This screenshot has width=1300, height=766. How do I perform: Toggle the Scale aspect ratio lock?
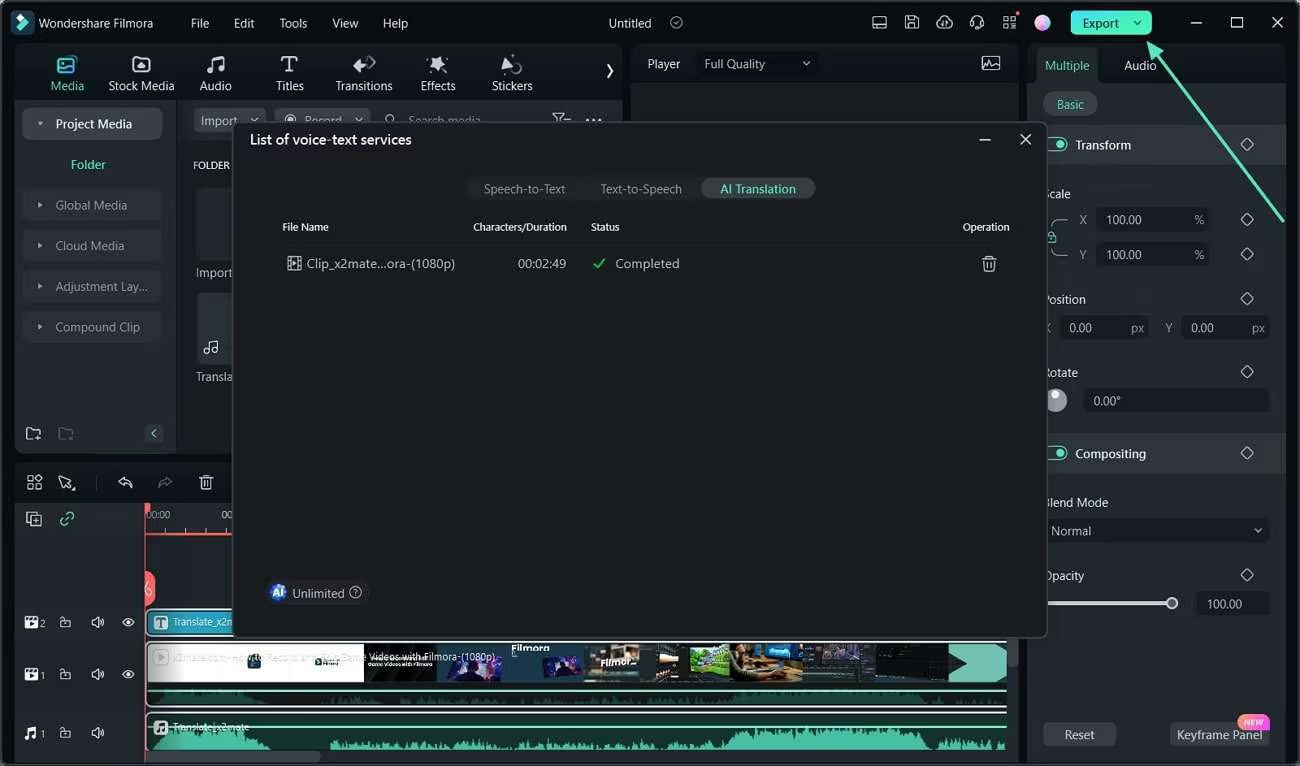coord(1051,237)
